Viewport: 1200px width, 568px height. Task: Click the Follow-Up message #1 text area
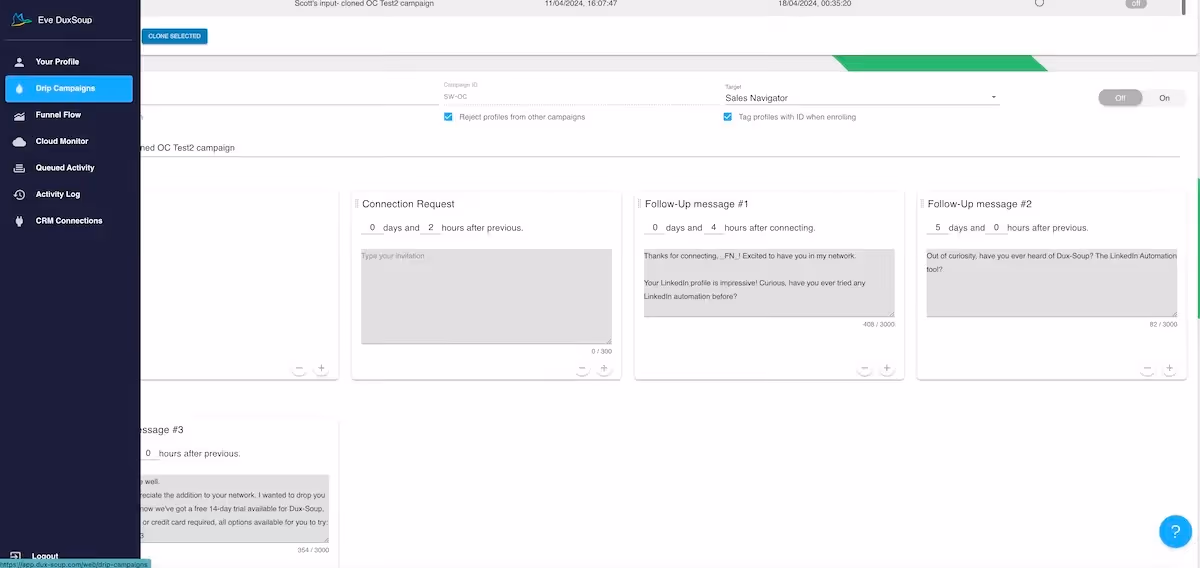coord(769,283)
